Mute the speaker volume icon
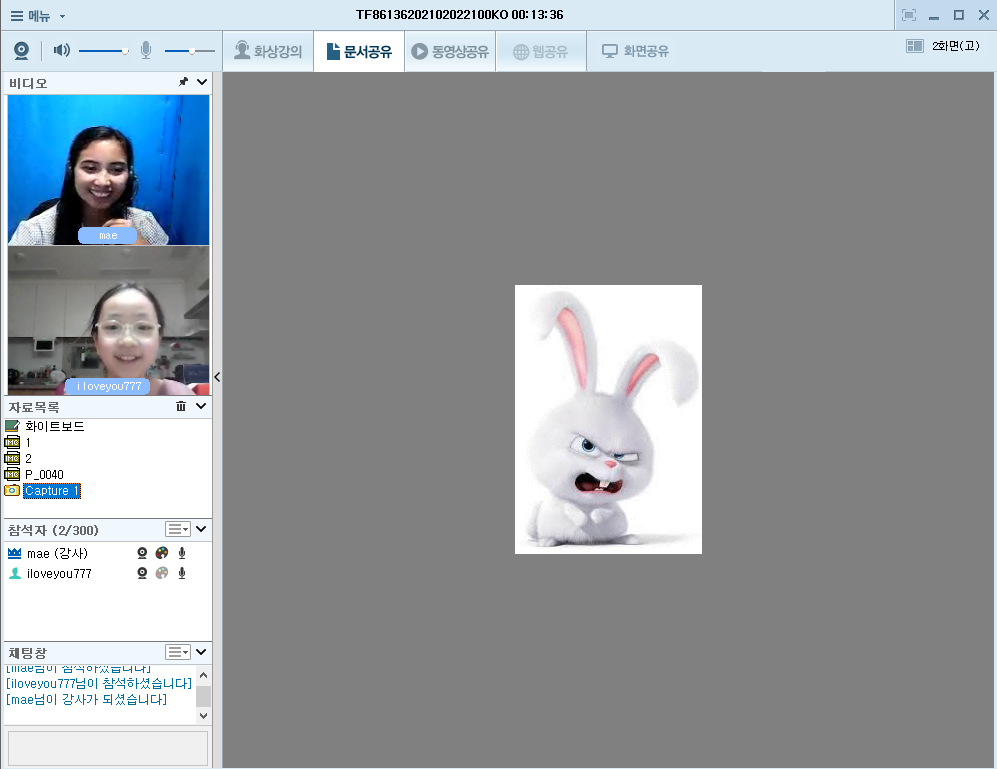 pyautogui.click(x=61, y=50)
